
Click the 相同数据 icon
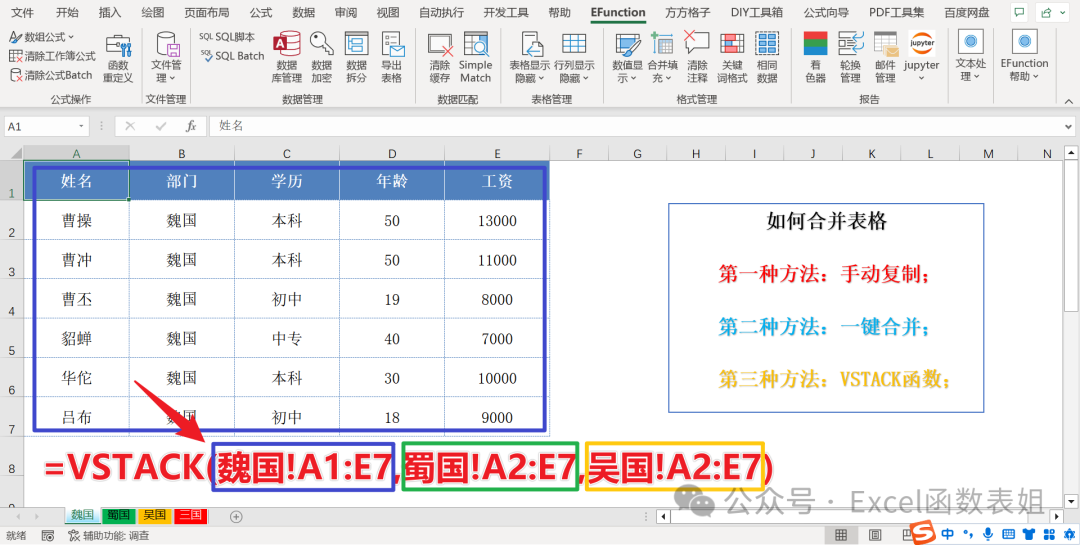tap(767, 45)
